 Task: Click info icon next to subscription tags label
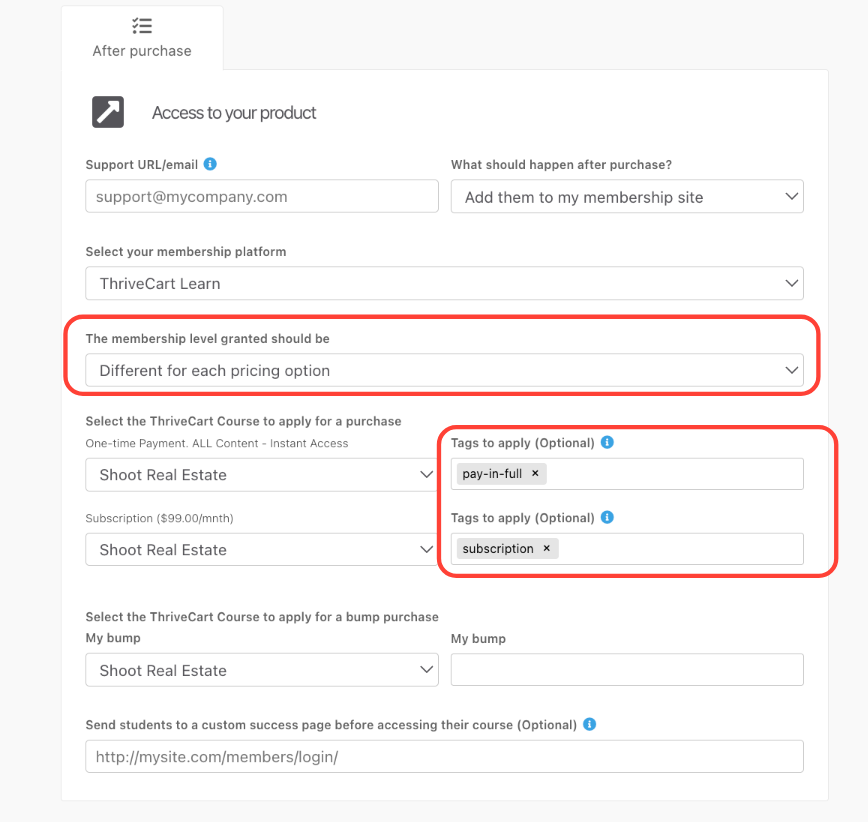(x=608, y=517)
